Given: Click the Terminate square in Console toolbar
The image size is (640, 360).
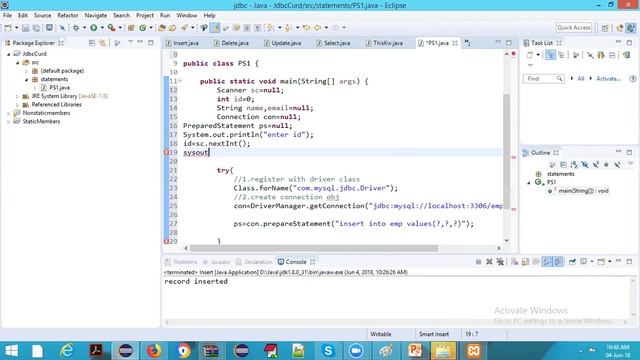Looking at the screenshot, I should click(478, 262).
